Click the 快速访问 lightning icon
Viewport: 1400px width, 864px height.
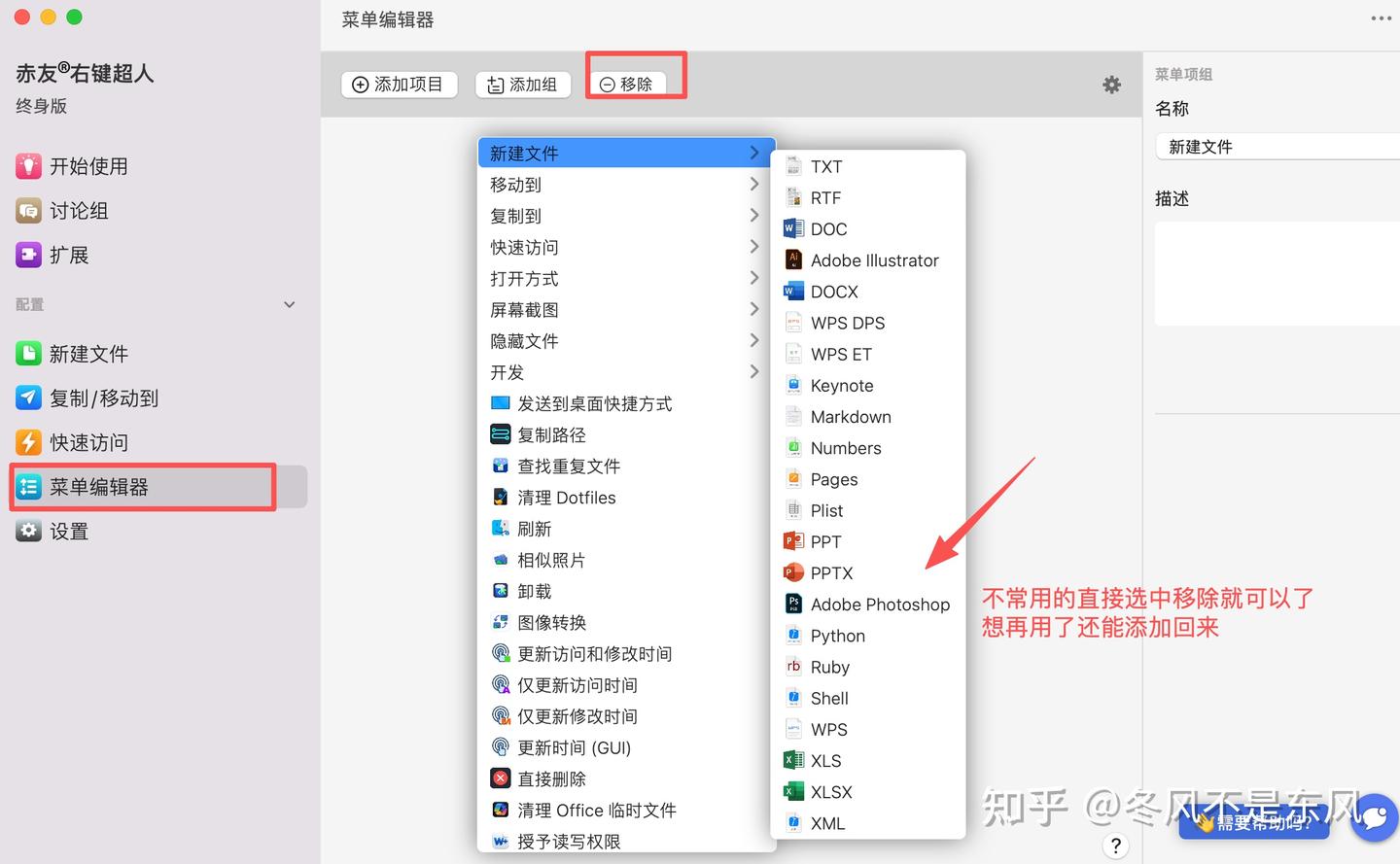pyautogui.click(x=28, y=442)
